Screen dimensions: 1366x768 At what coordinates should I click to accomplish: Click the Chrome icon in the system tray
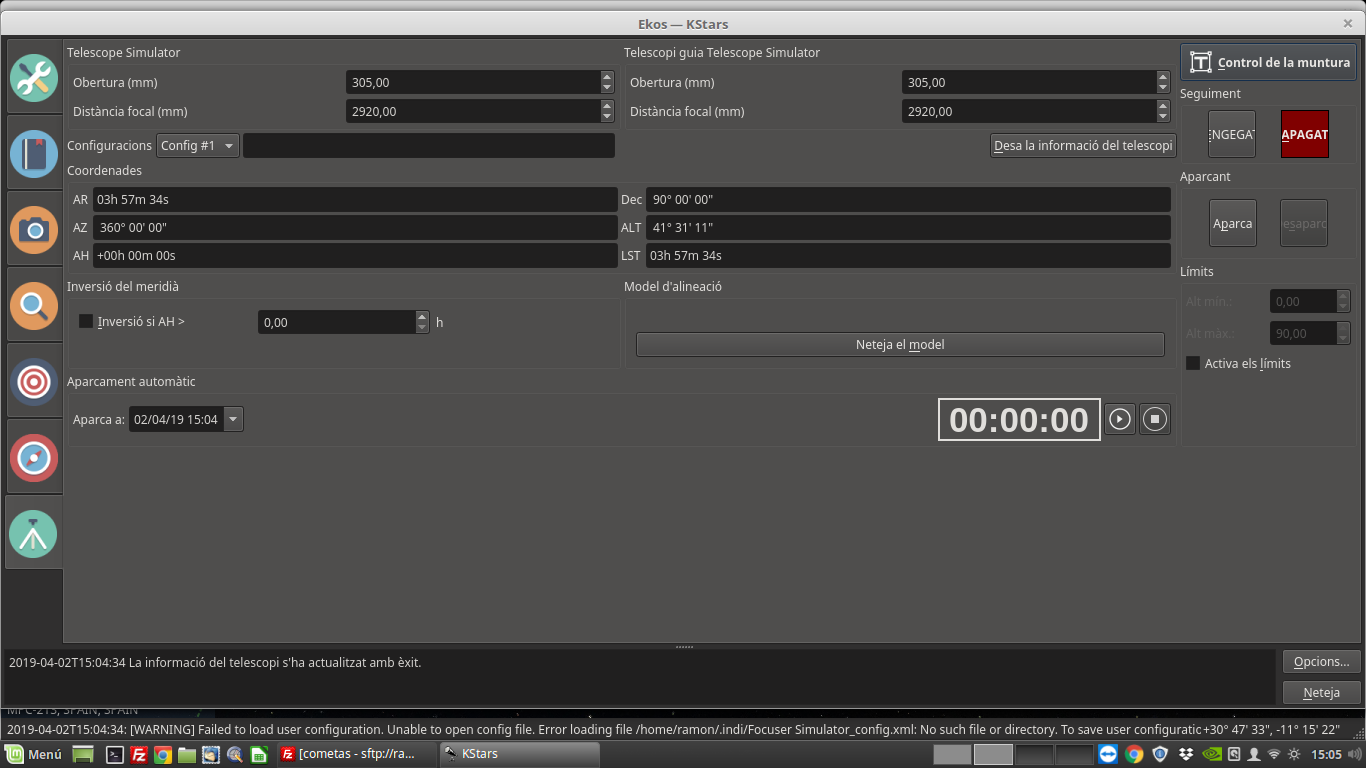tap(1134, 754)
